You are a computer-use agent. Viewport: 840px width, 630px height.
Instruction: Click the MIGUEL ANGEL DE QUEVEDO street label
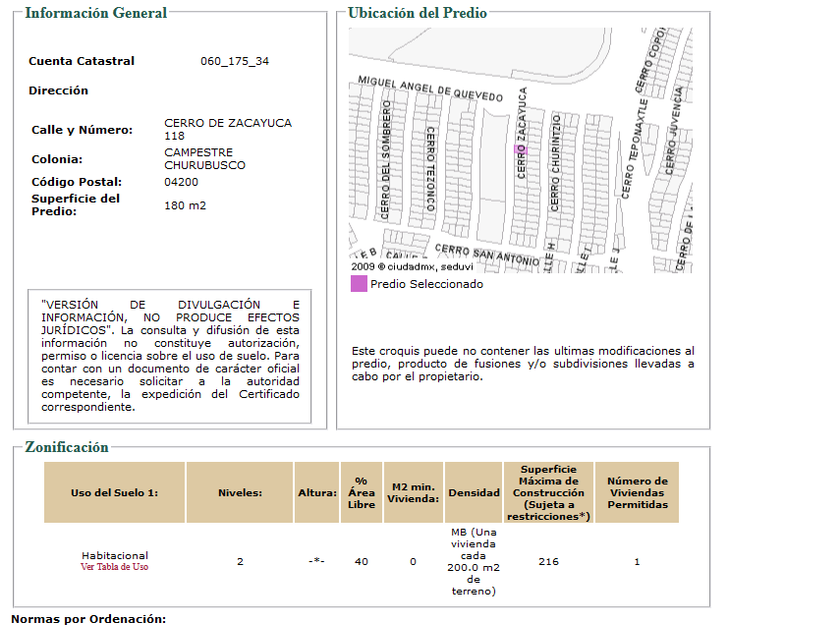pos(431,89)
